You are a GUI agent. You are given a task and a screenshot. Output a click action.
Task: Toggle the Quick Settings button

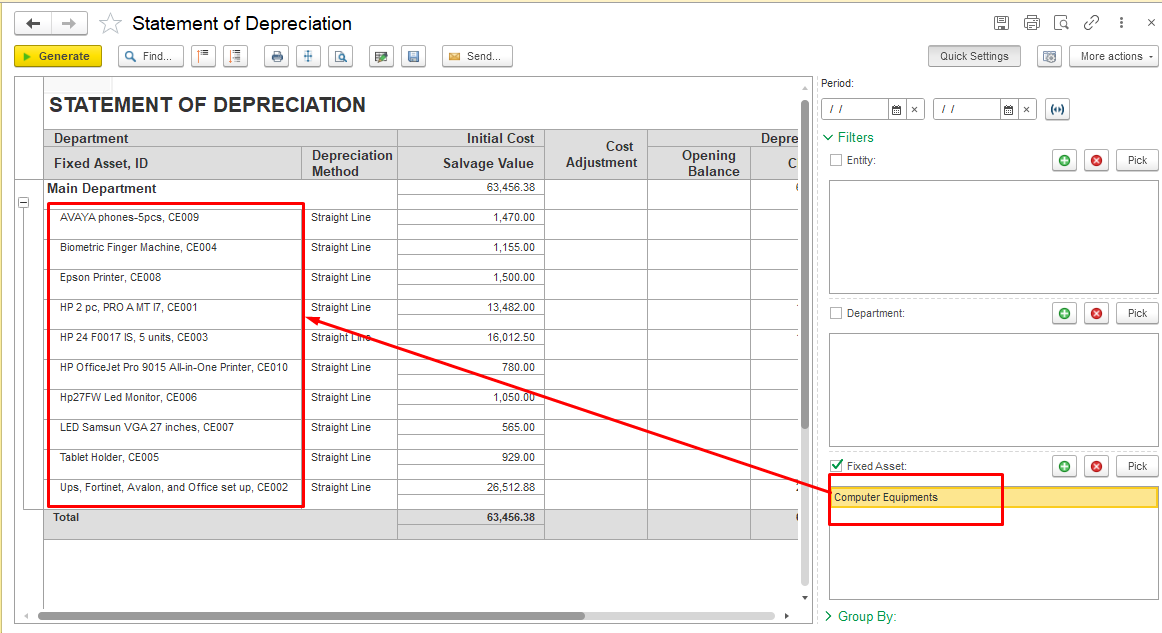coord(974,57)
